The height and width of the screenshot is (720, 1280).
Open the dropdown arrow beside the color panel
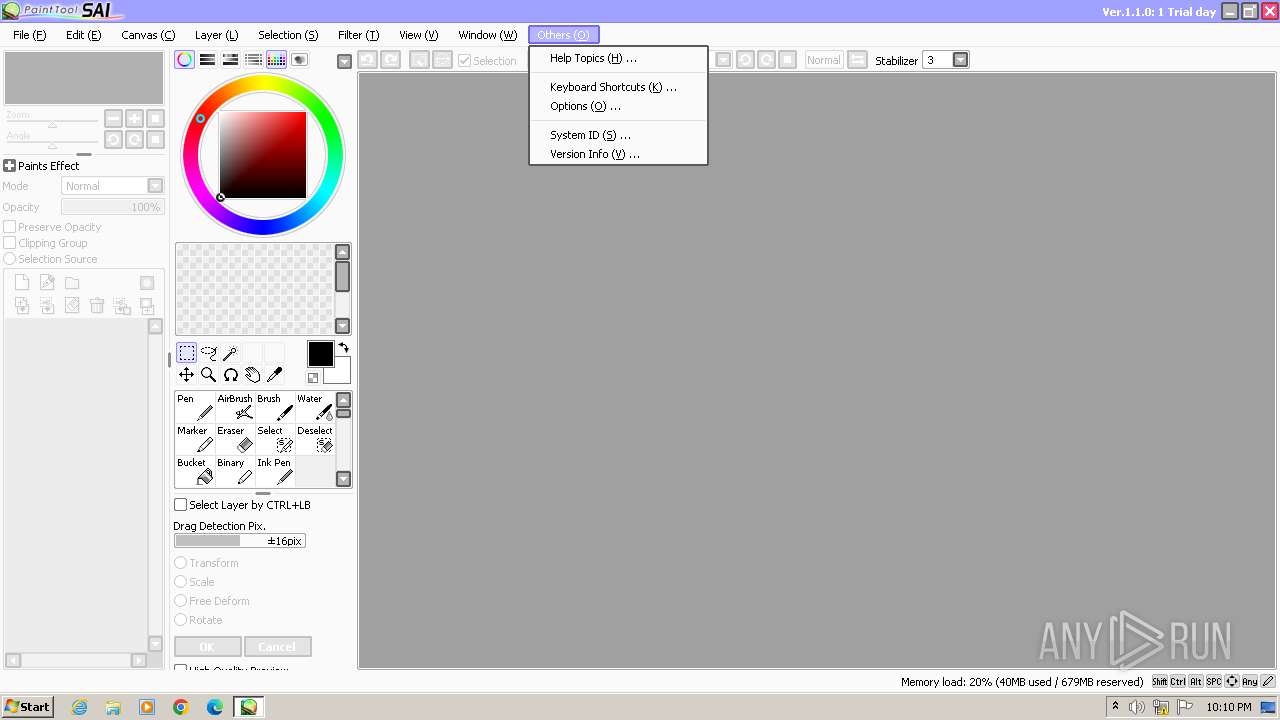point(344,61)
